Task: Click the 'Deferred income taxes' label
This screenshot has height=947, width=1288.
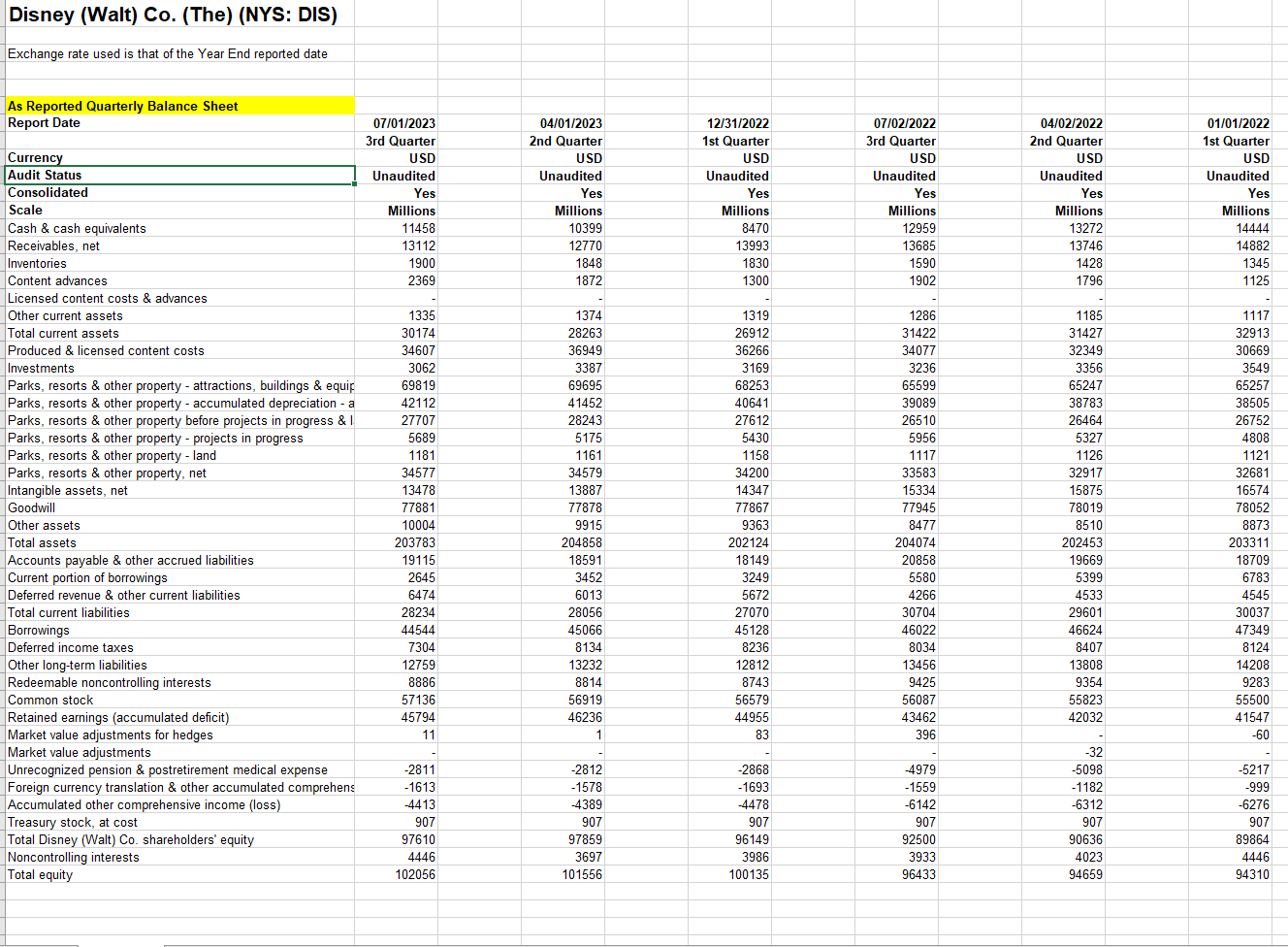Action: (x=71, y=647)
